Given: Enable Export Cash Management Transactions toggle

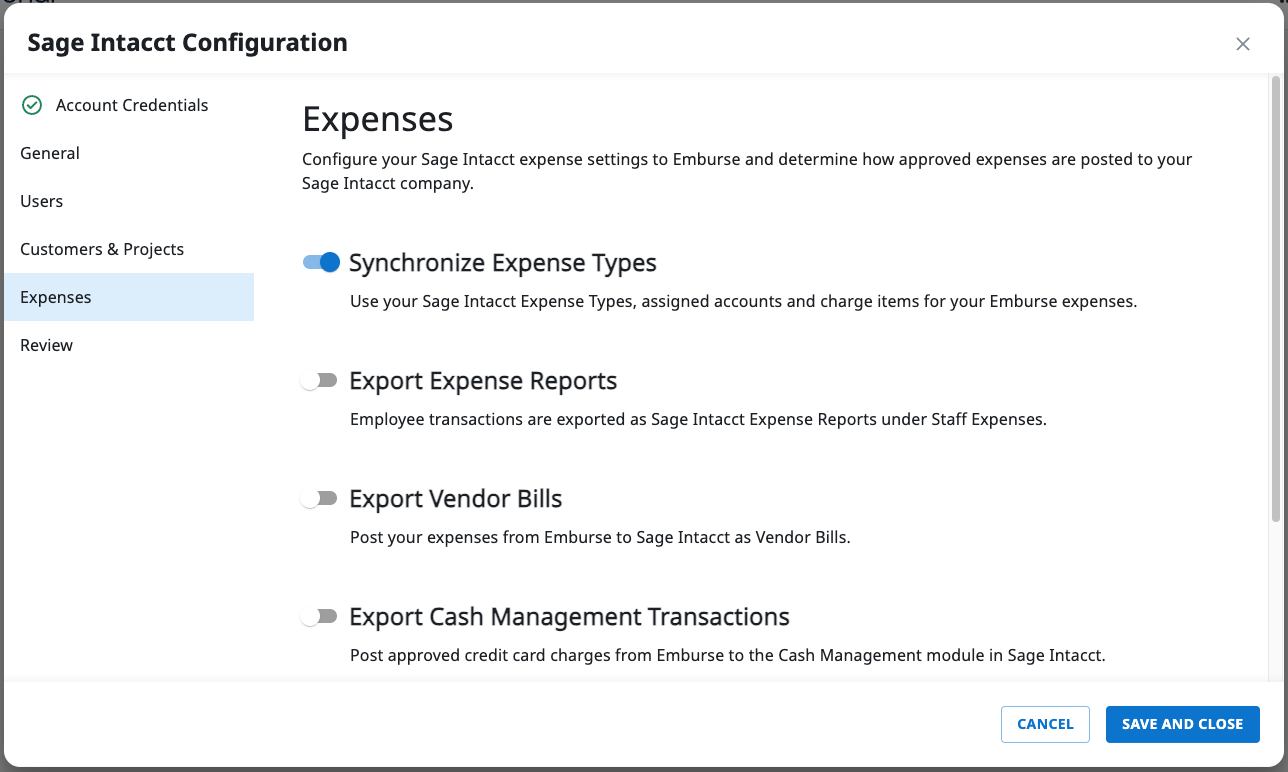Looking at the screenshot, I should [321, 616].
